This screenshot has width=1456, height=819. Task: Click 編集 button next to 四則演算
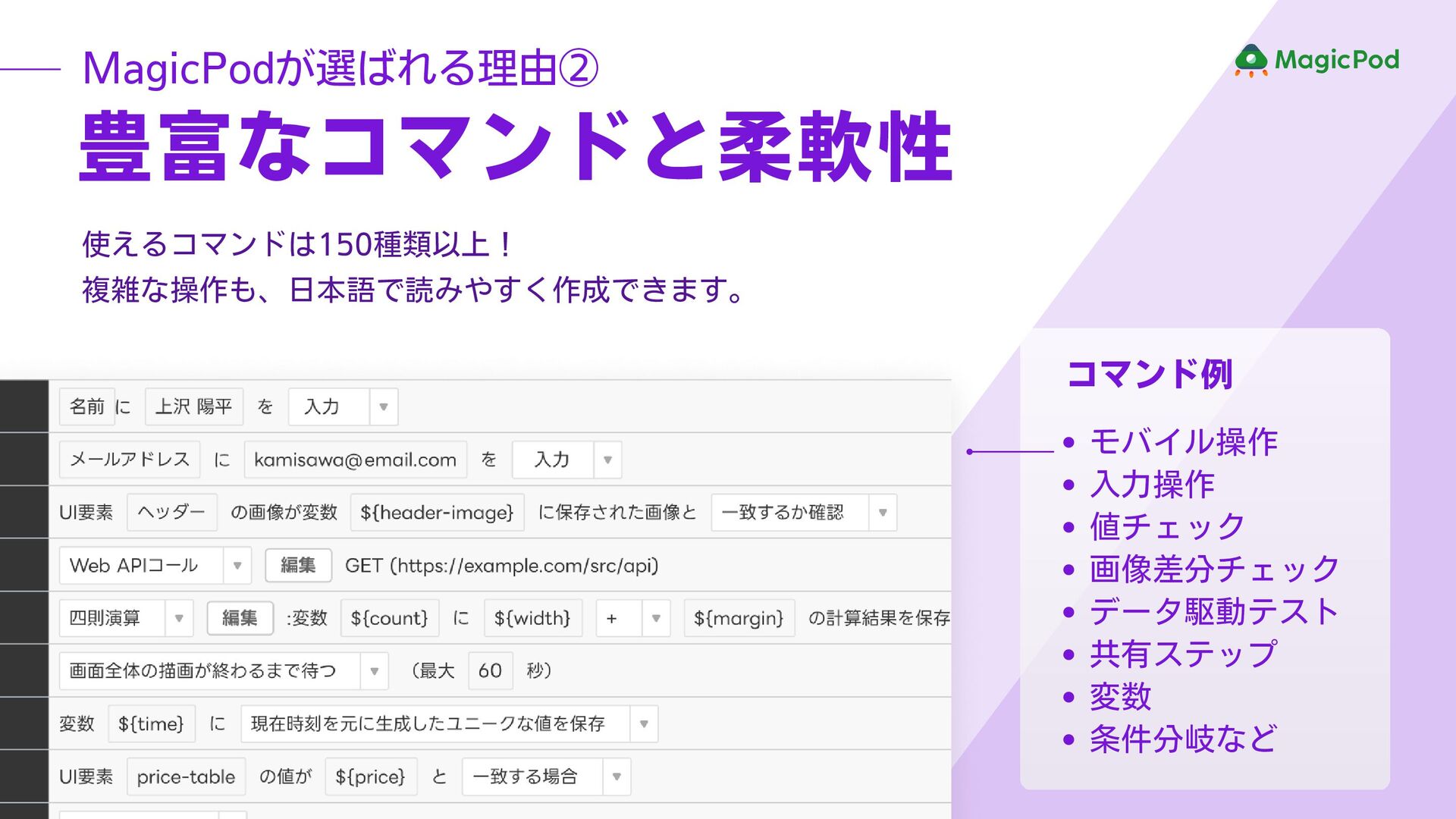click(x=240, y=618)
